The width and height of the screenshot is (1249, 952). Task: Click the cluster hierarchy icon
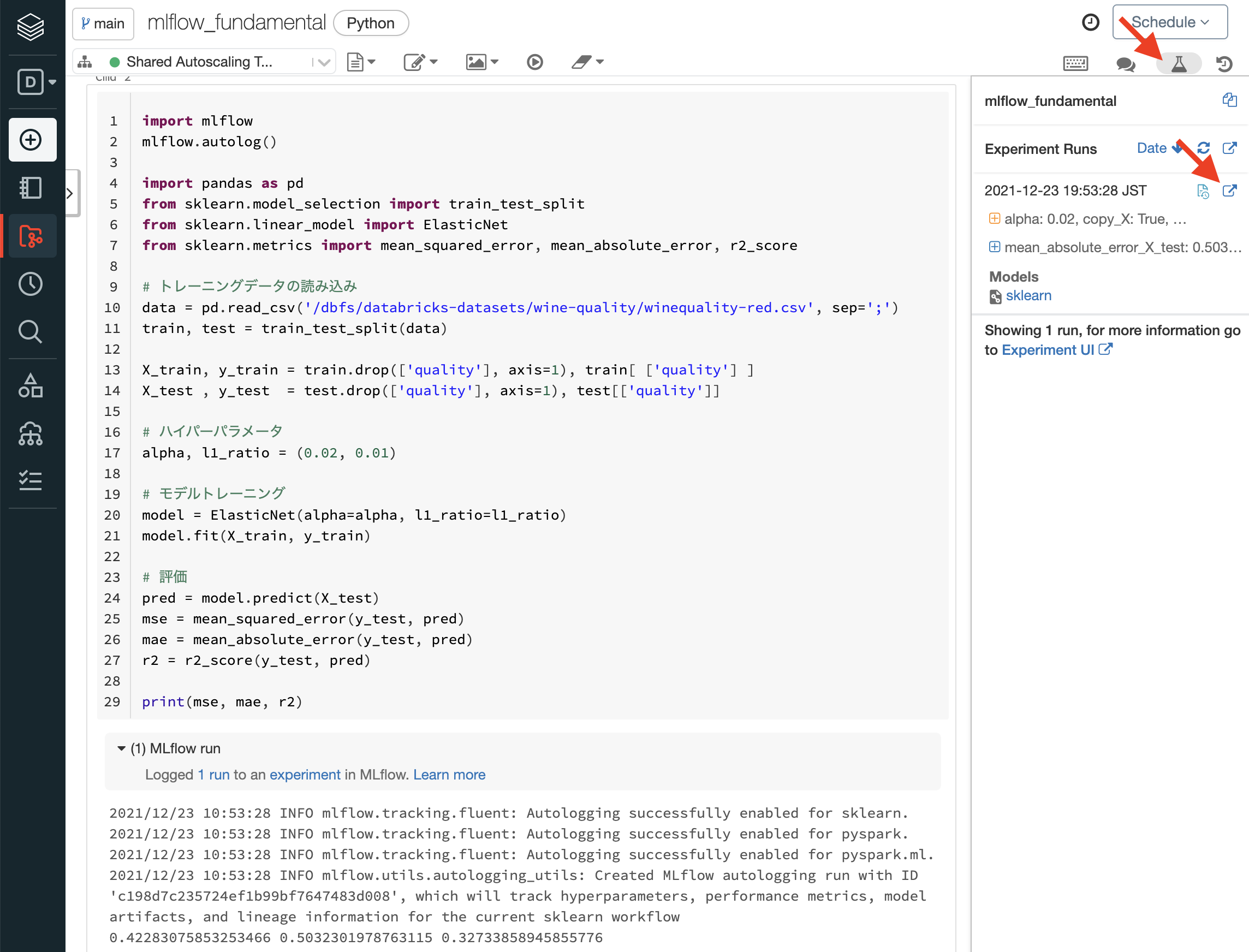coord(85,62)
